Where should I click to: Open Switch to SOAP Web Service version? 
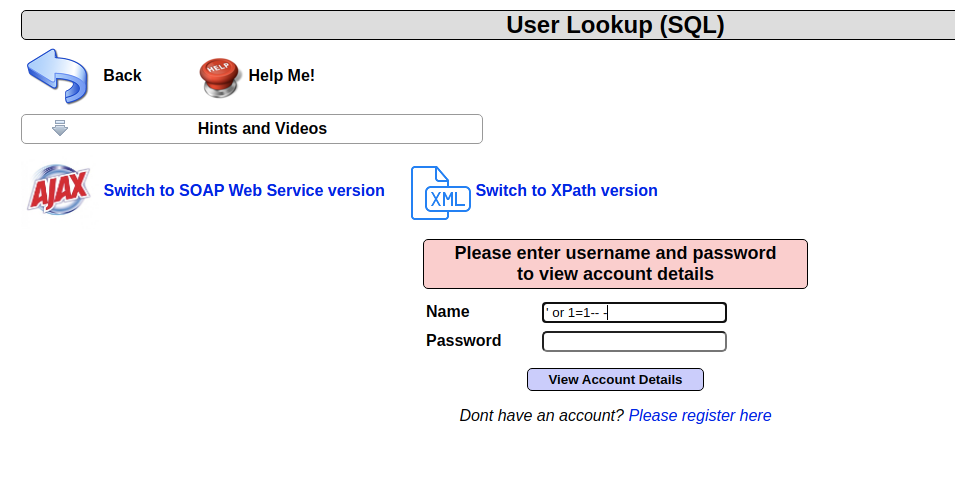(x=244, y=190)
